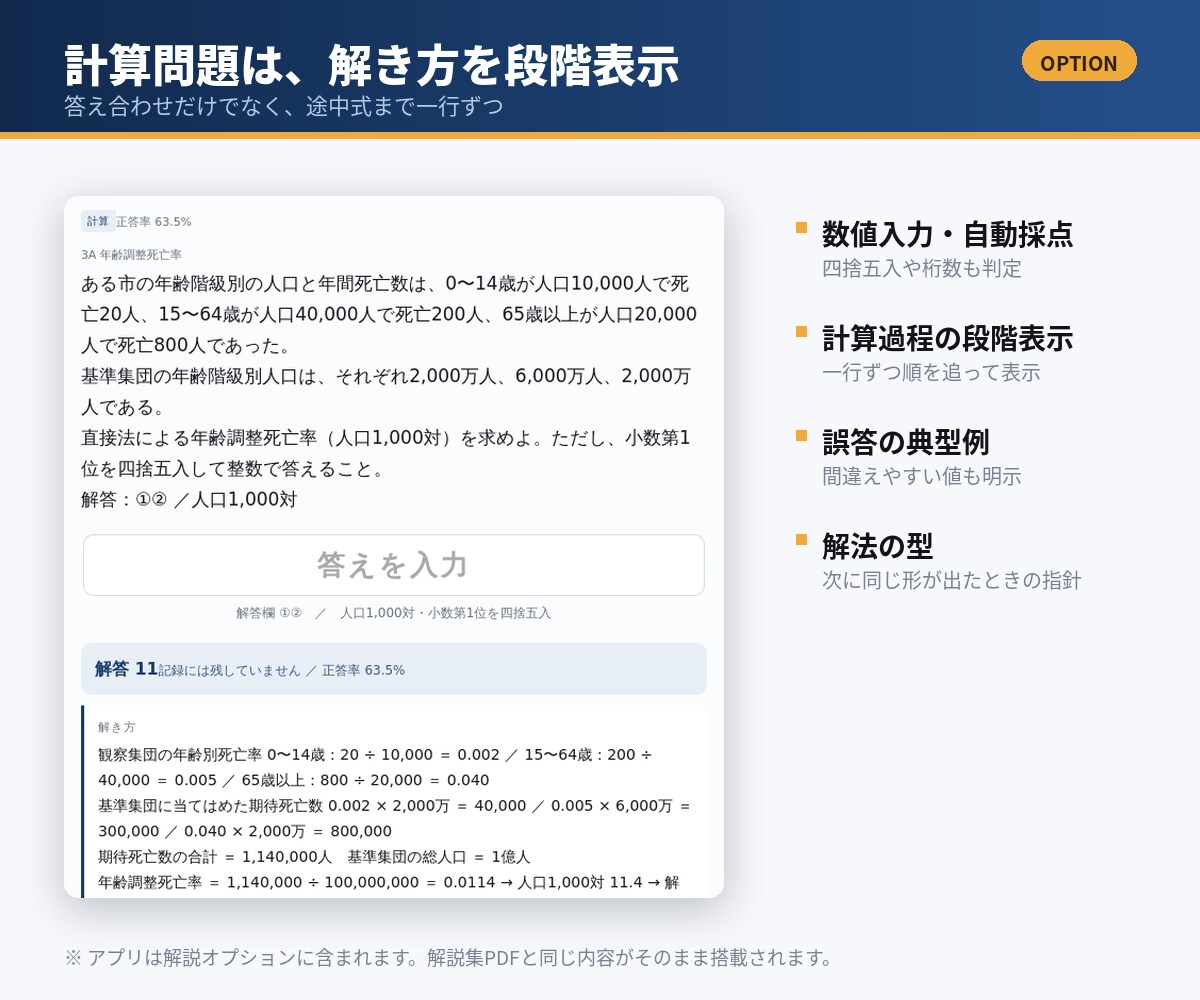This screenshot has height=1000, width=1200.
Task: Click the 年齢調整死亡率 = 1,140,000 ÷ 100,000,000 line
Action: pyautogui.click(x=389, y=882)
